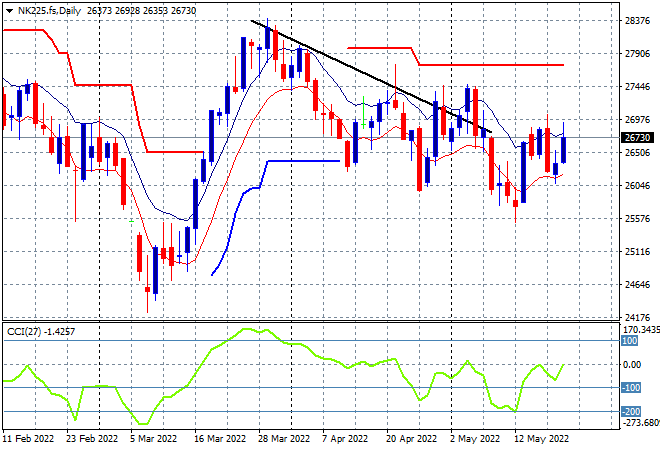Click the 24646 price axis label

(x=637, y=285)
